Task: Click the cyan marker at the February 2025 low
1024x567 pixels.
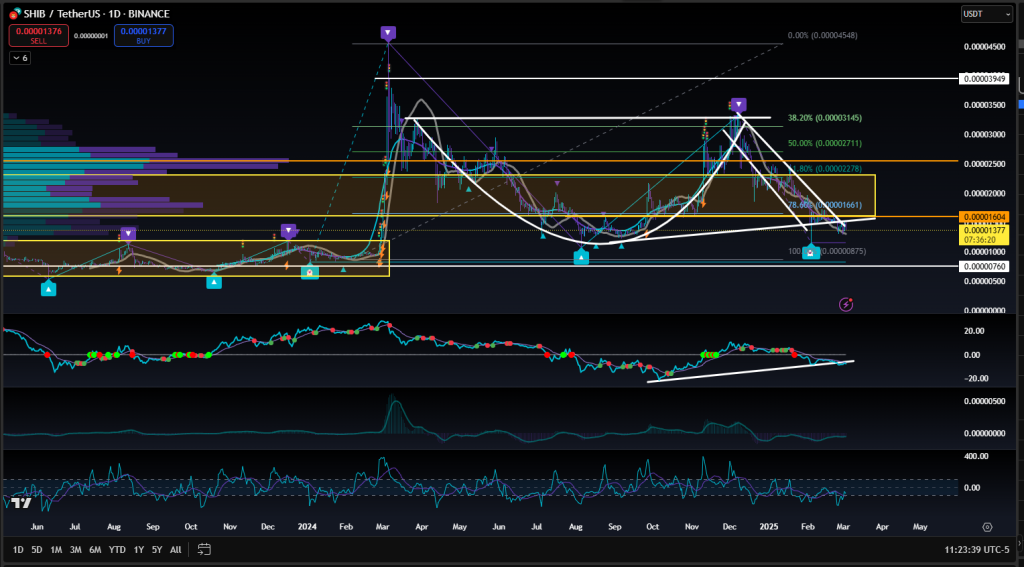Action: coord(810,251)
